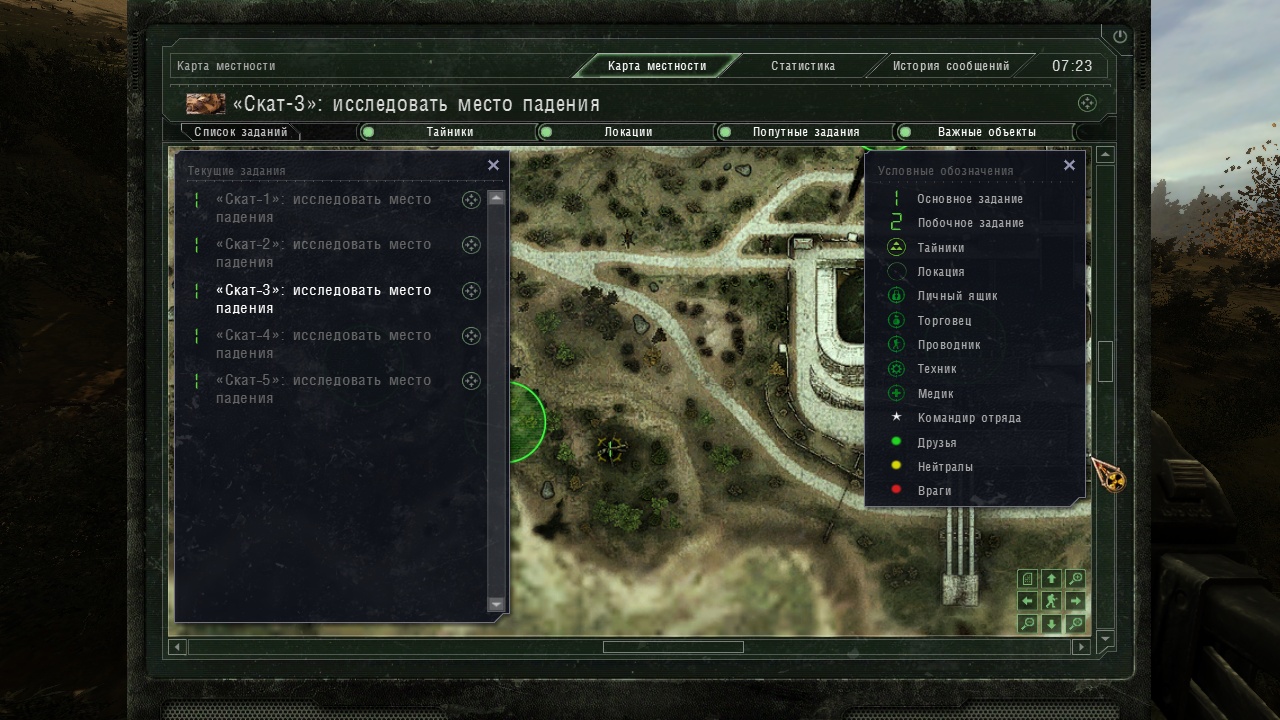Viewport: 1280px width, 720px height.
Task: Toggle the Попутные задания filter
Action: 803,132
